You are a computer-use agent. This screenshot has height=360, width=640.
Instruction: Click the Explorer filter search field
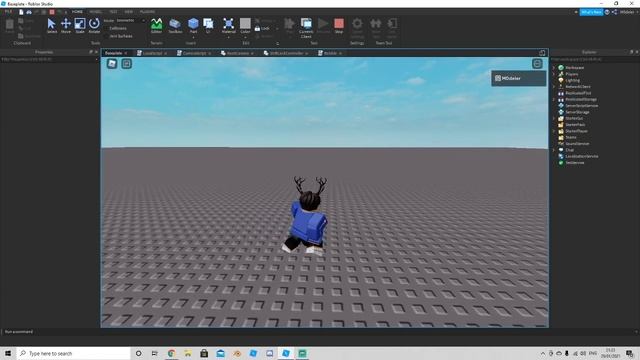pyautogui.click(x=594, y=59)
